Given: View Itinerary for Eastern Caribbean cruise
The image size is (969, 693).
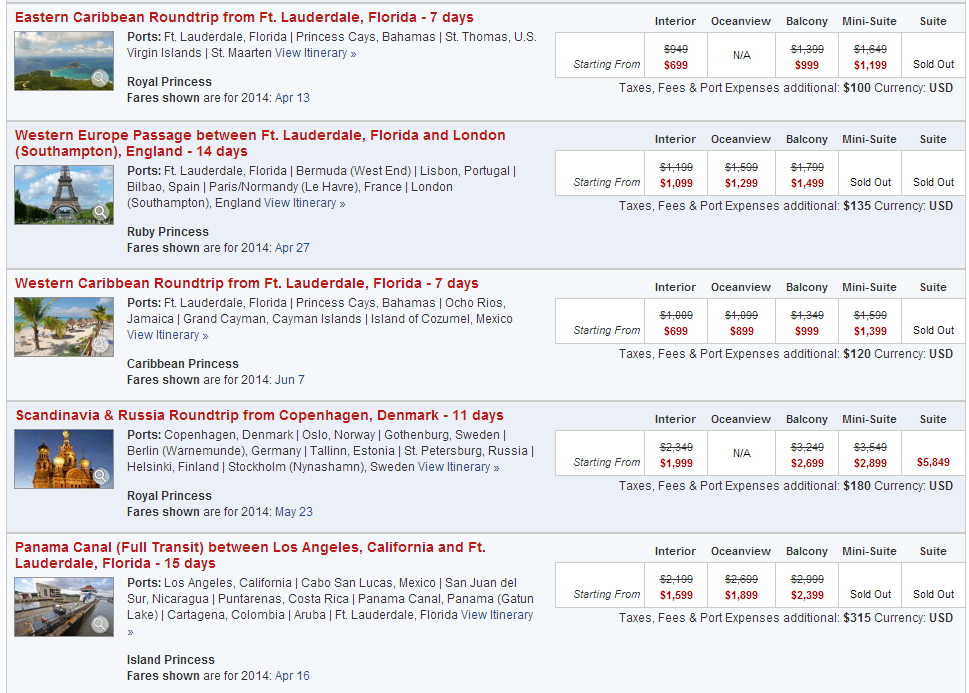Looking at the screenshot, I should [x=316, y=53].
